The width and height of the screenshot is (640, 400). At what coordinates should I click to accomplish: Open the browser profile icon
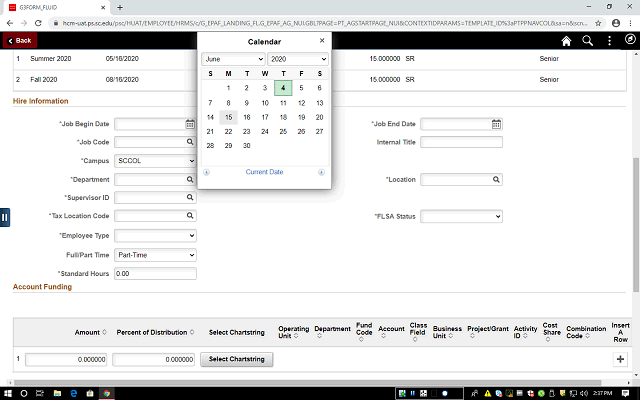(x=616, y=23)
